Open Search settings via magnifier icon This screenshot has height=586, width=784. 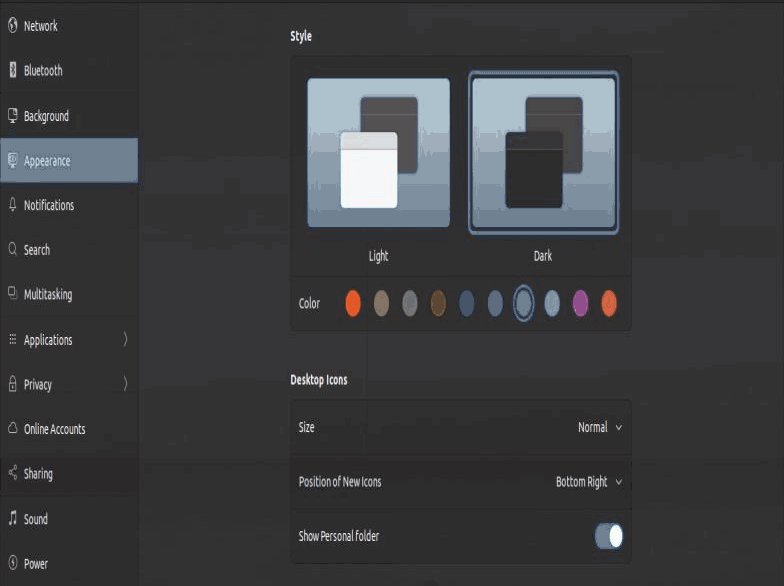click(x=13, y=249)
